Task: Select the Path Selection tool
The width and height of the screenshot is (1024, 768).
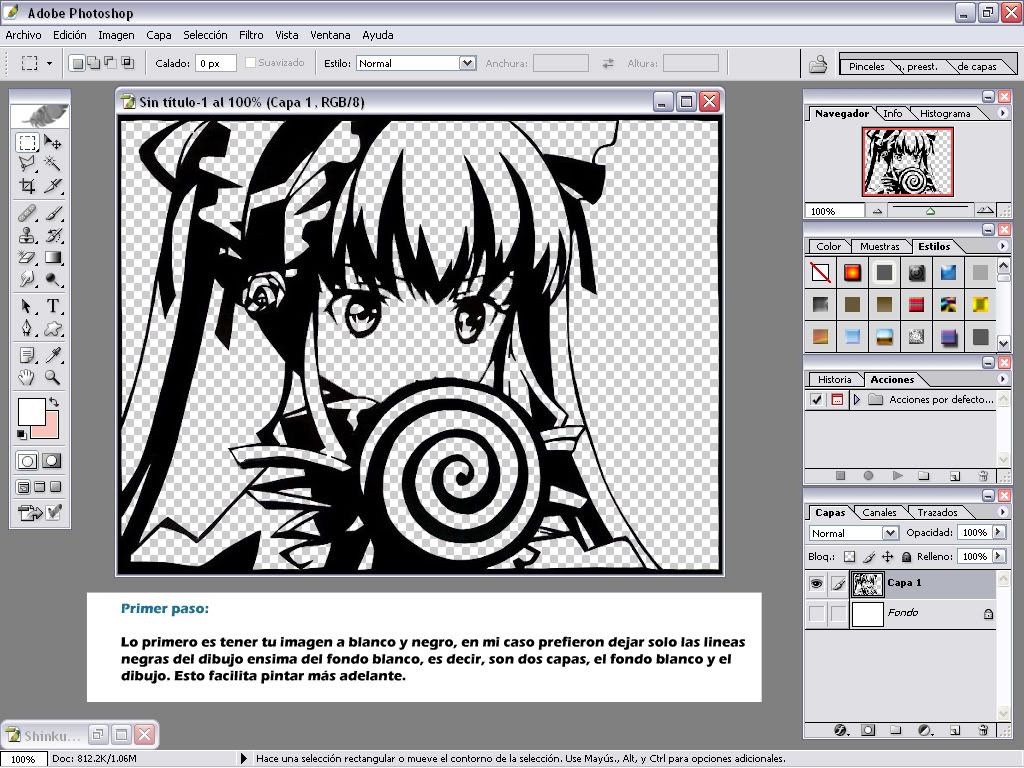Action: (27, 306)
